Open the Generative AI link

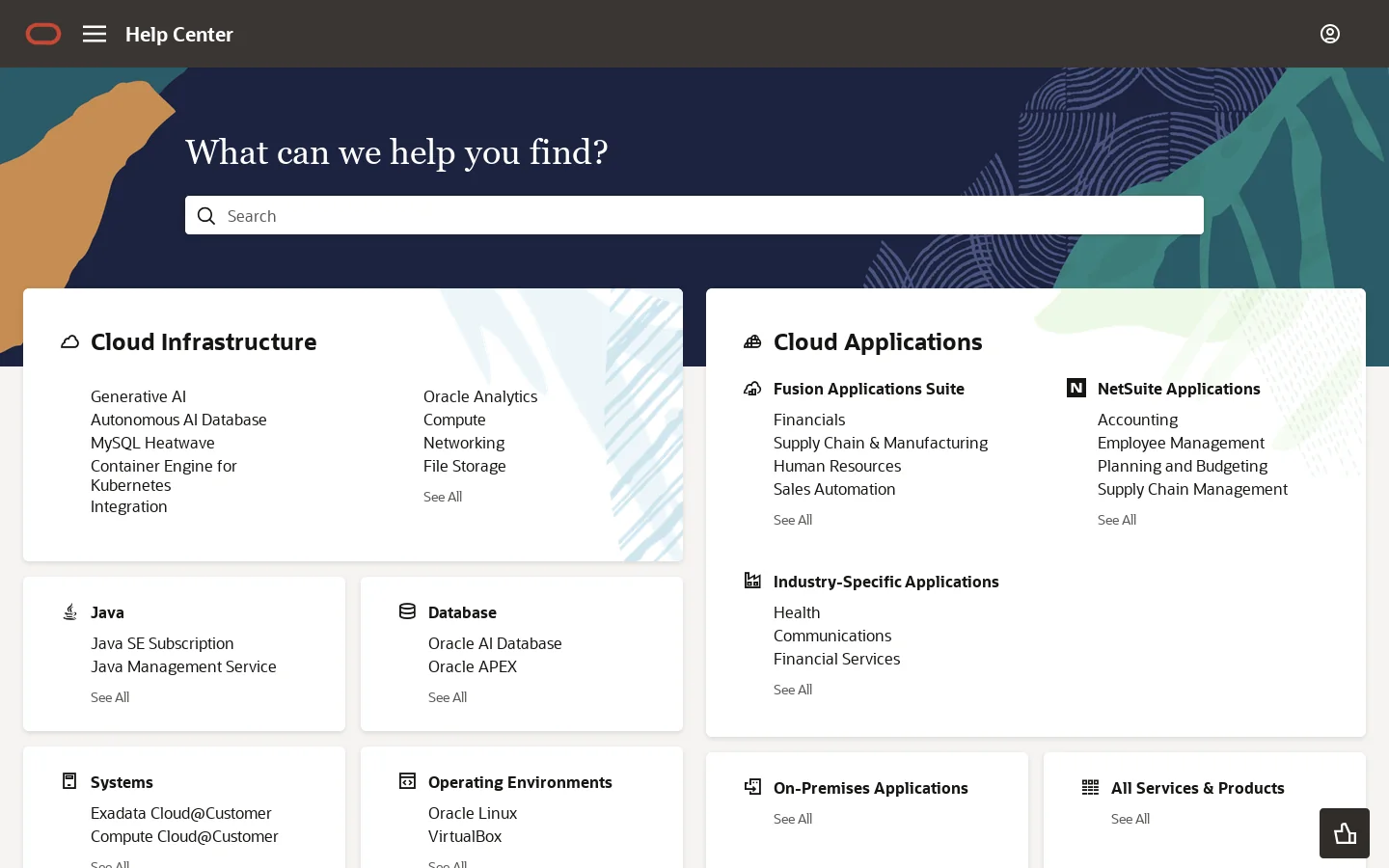[138, 396]
